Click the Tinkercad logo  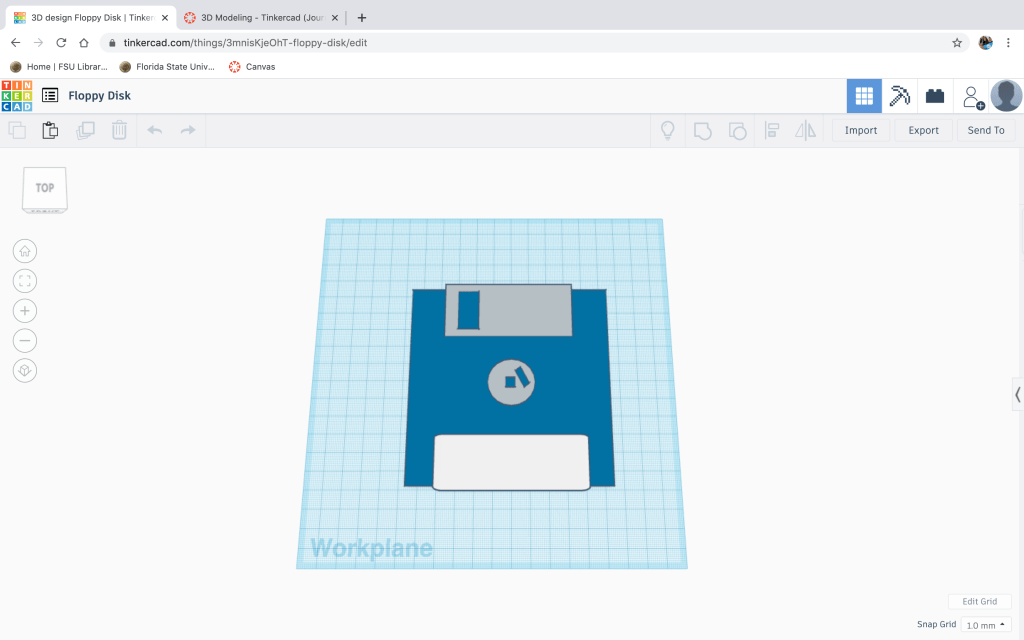click(17, 96)
